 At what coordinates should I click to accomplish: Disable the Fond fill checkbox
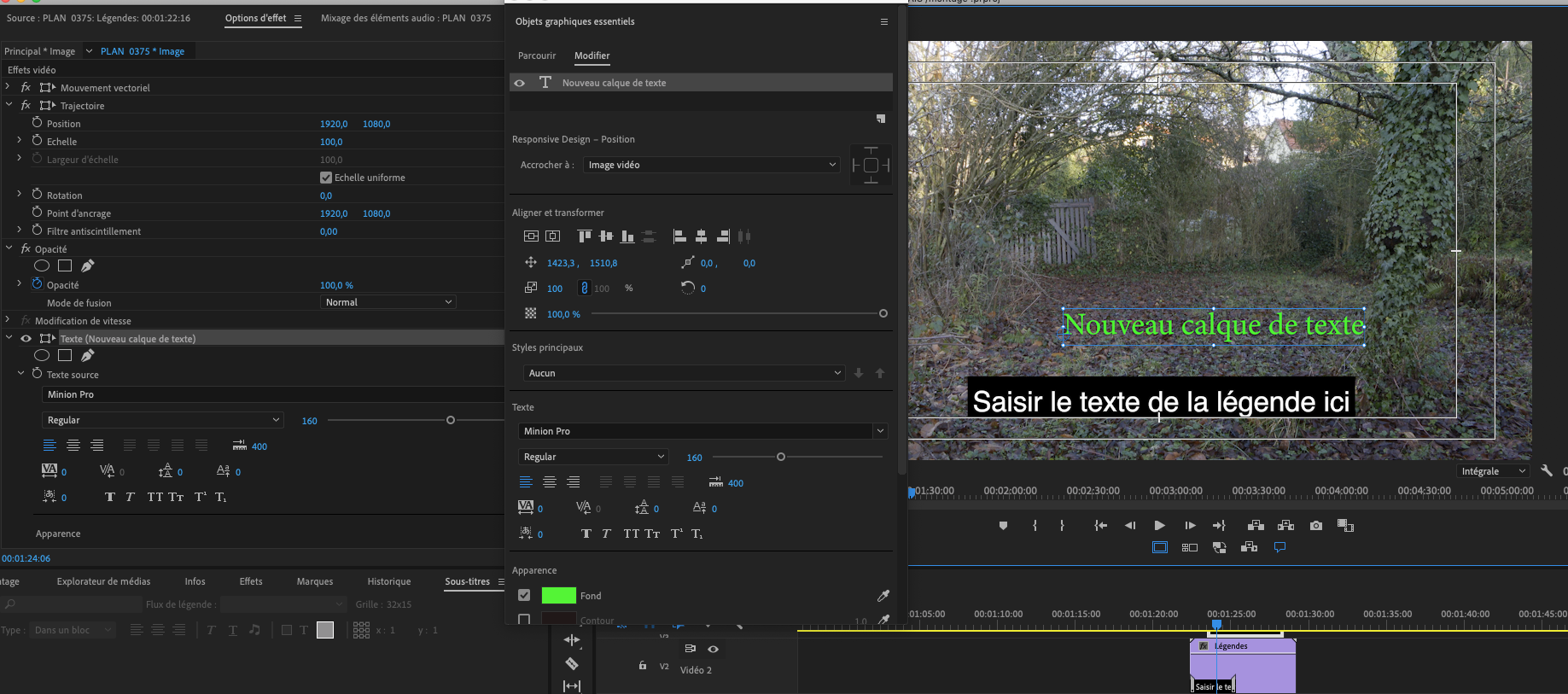524,596
